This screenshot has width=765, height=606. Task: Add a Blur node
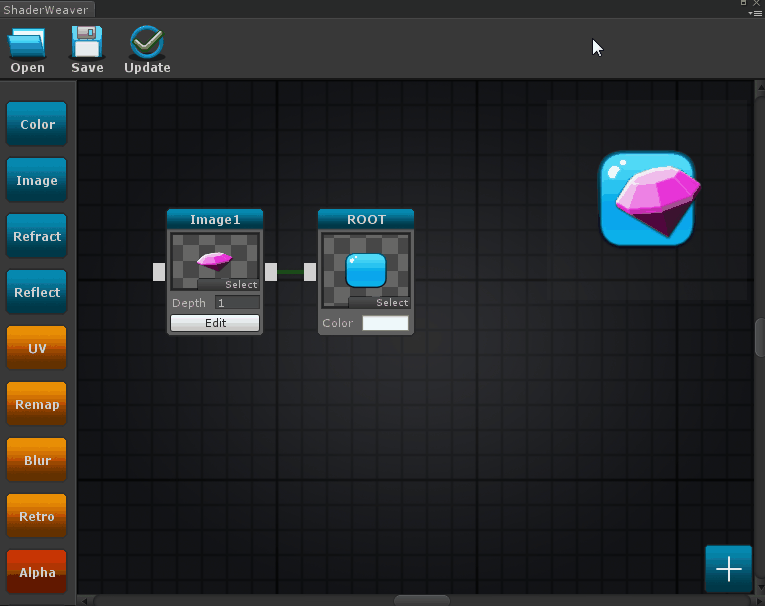click(37, 460)
